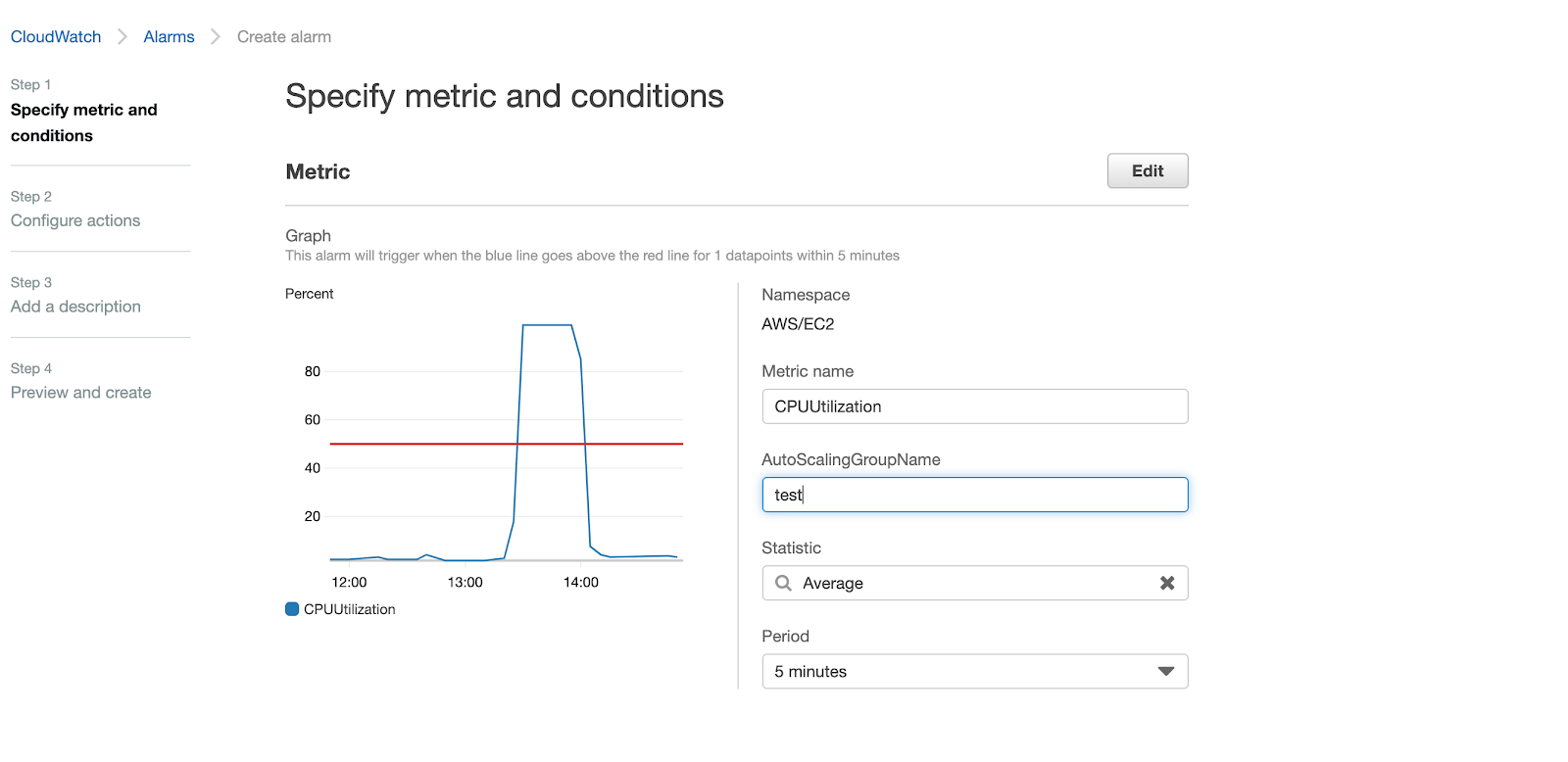Click the Edit metric button
1568x762 pixels.
(x=1147, y=171)
